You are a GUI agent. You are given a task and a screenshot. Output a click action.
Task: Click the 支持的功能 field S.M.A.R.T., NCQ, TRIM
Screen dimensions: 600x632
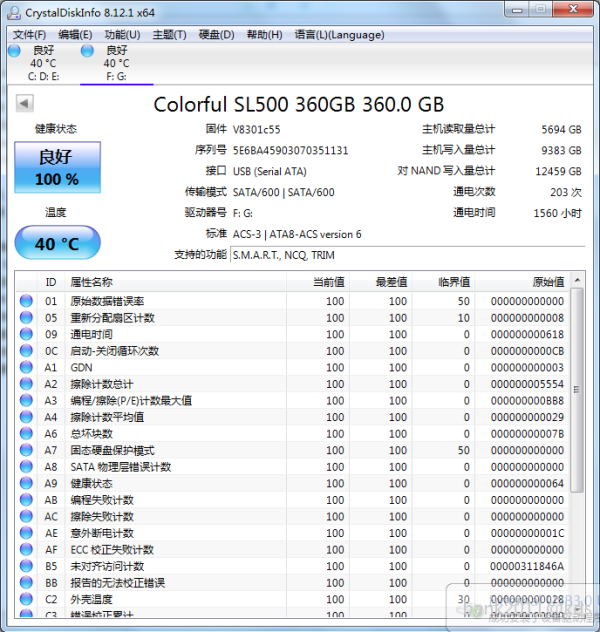click(x=407, y=255)
